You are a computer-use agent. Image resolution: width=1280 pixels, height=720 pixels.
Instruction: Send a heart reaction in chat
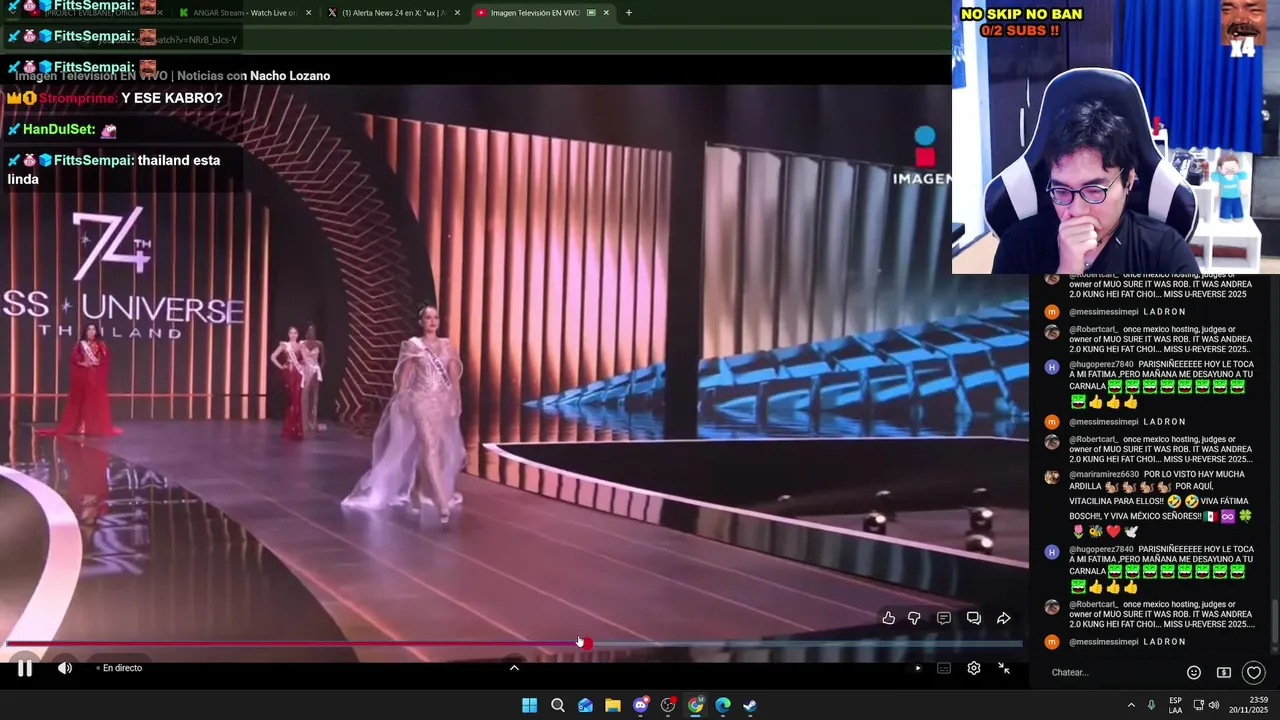1253,673
